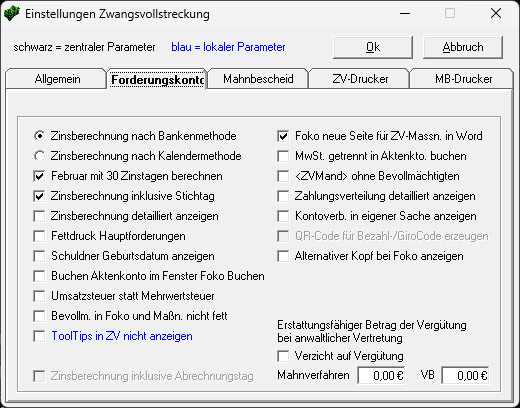Switch to the Allgemein tab
Image resolution: width=520 pixels, height=408 pixels.
point(57,79)
